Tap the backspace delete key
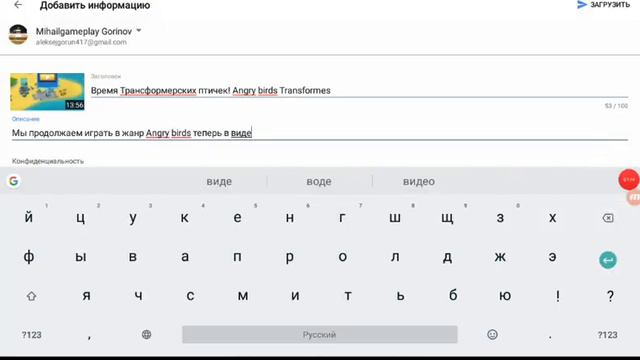 [608, 218]
